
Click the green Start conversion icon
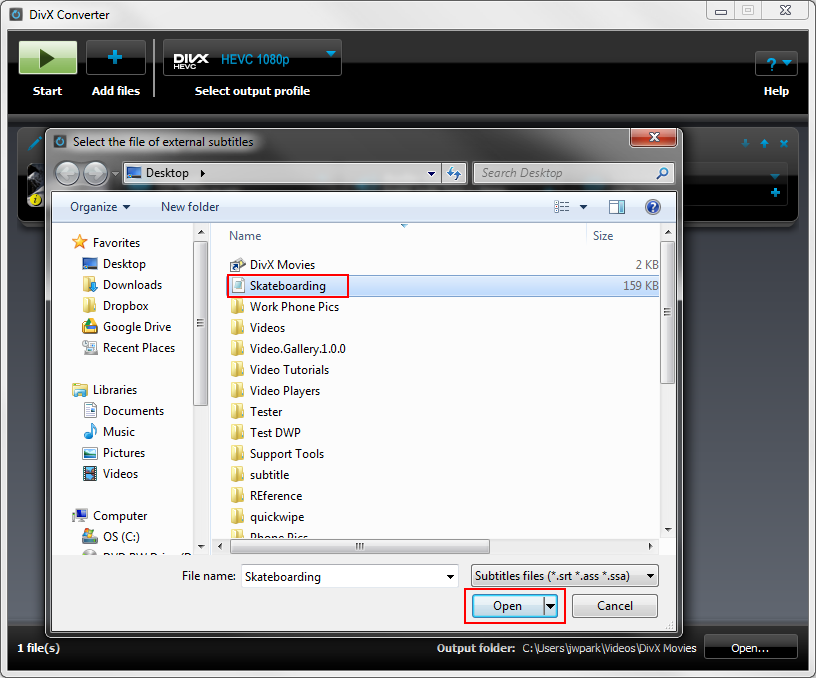coord(47,57)
